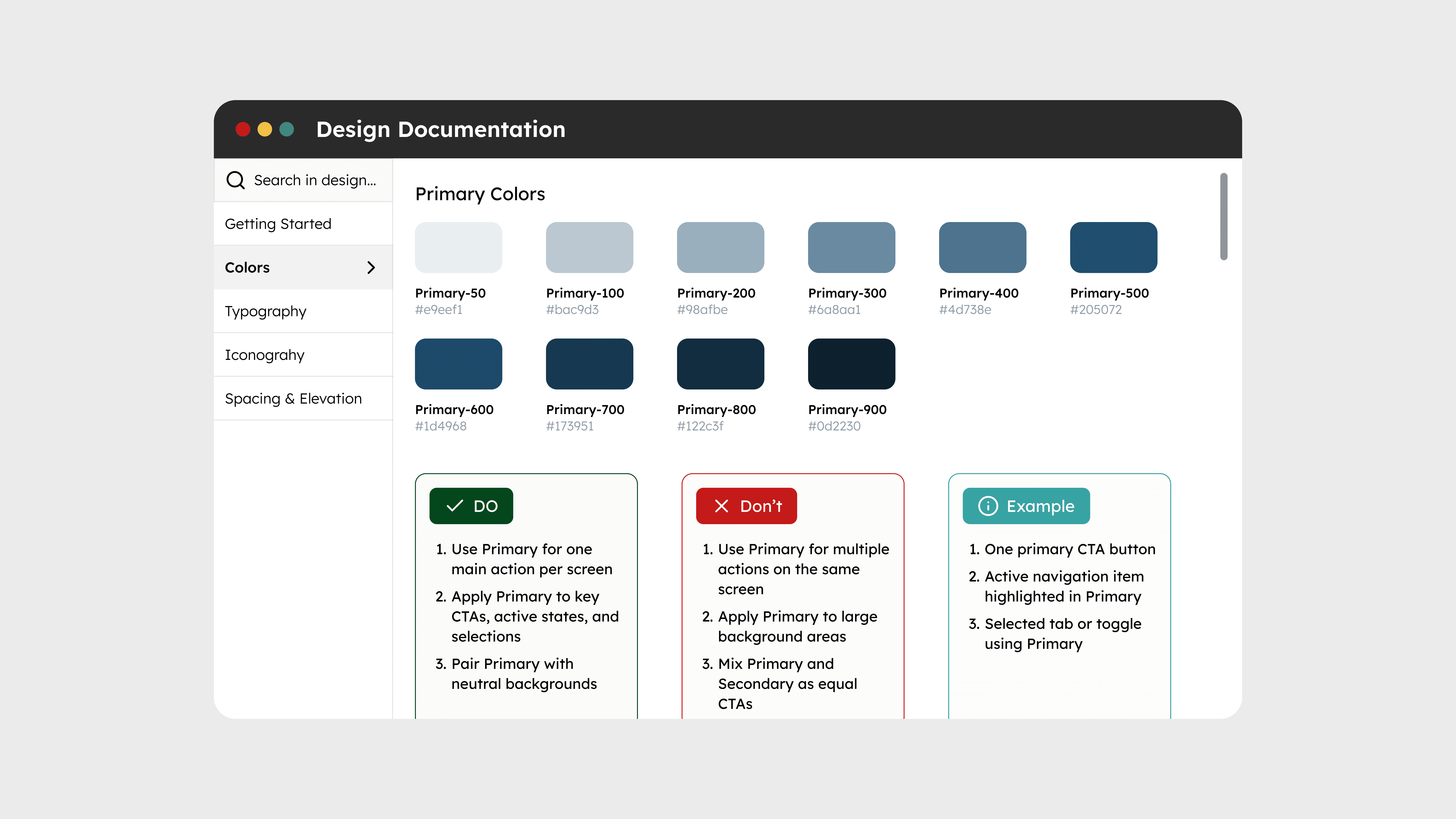Click the search magnifier icon

(x=235, y=180)
